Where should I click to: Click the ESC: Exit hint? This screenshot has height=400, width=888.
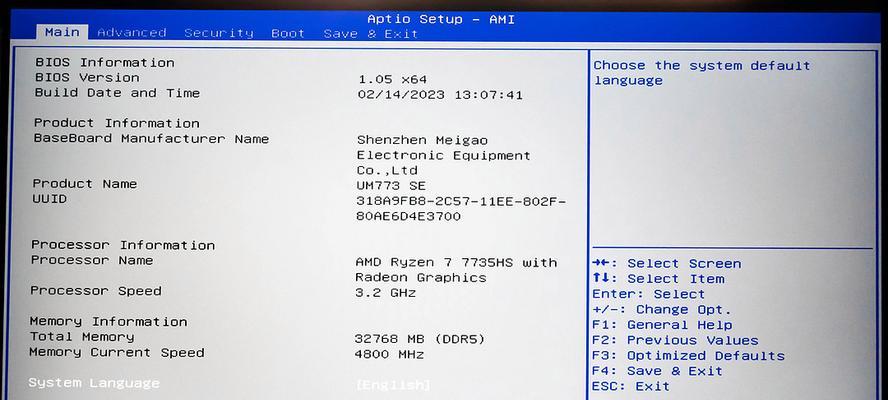(631, 386)
